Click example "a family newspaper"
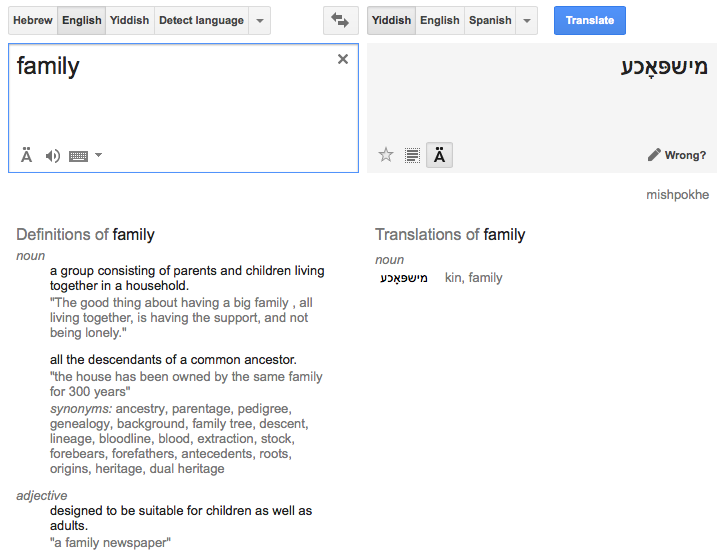The image size is (726, 556). [110, 543]
